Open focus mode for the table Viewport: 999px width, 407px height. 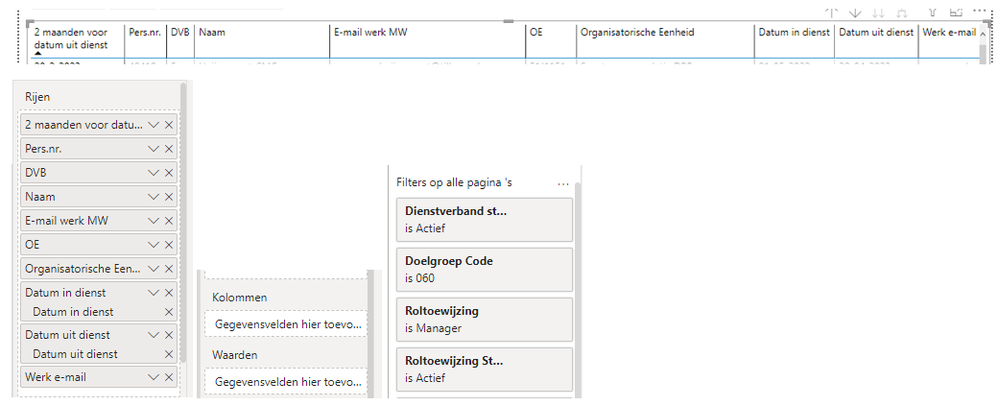[x=955, y=13]
